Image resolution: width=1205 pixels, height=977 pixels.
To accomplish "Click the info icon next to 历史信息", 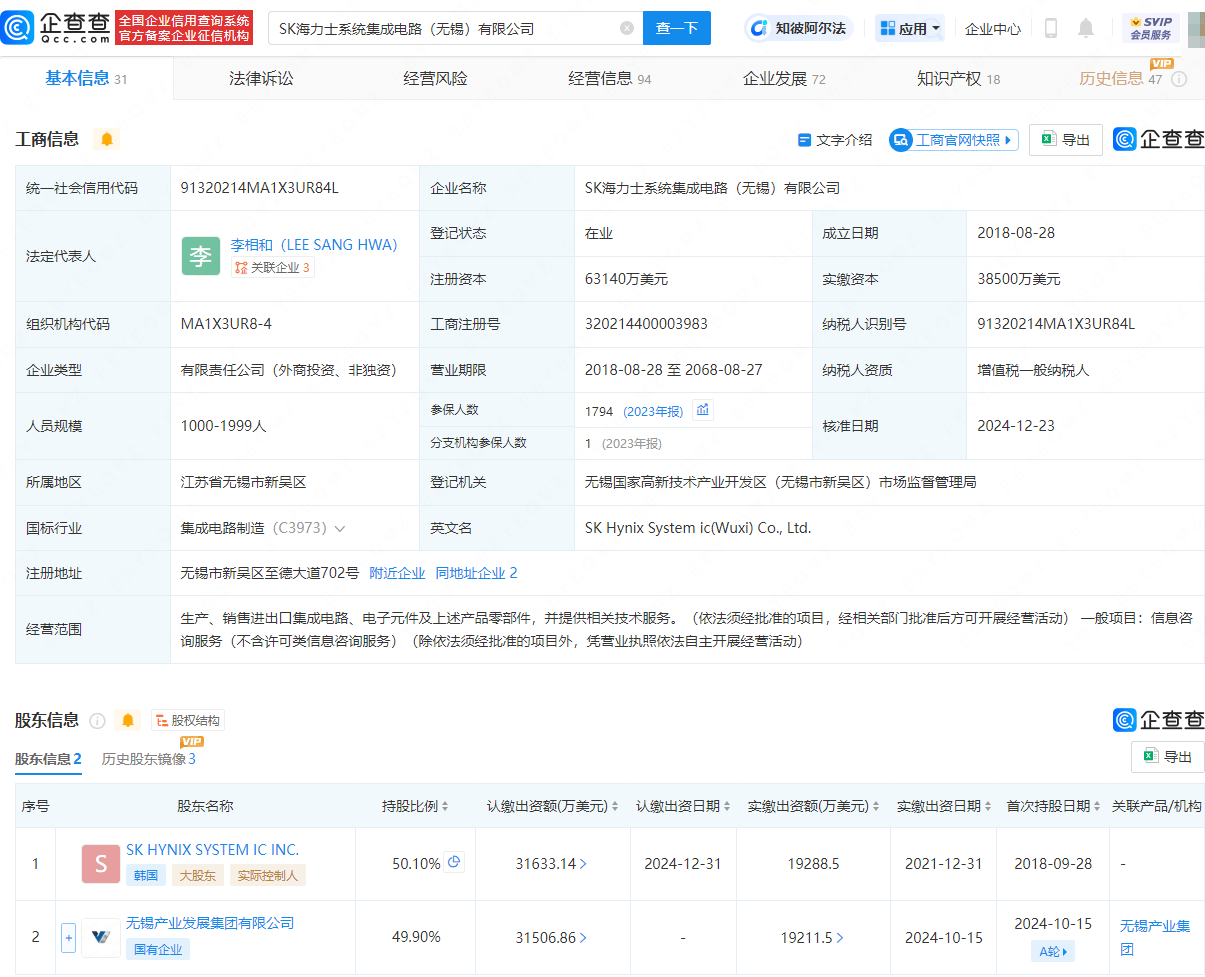I will point(1179,79).
